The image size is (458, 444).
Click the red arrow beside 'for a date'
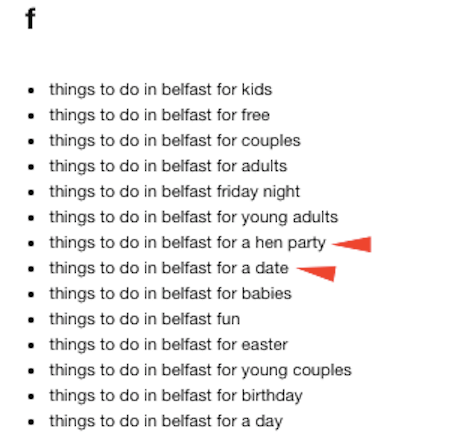316,273
